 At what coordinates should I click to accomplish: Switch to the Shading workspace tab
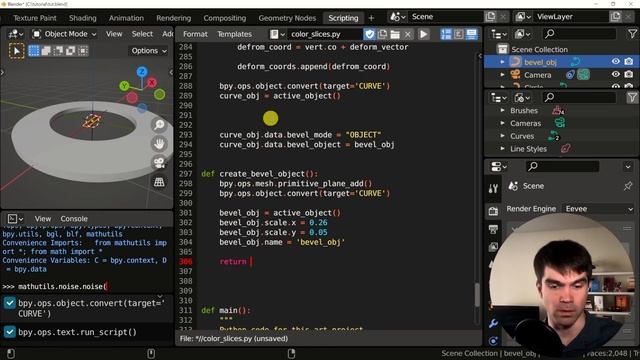tap(82, 18)
